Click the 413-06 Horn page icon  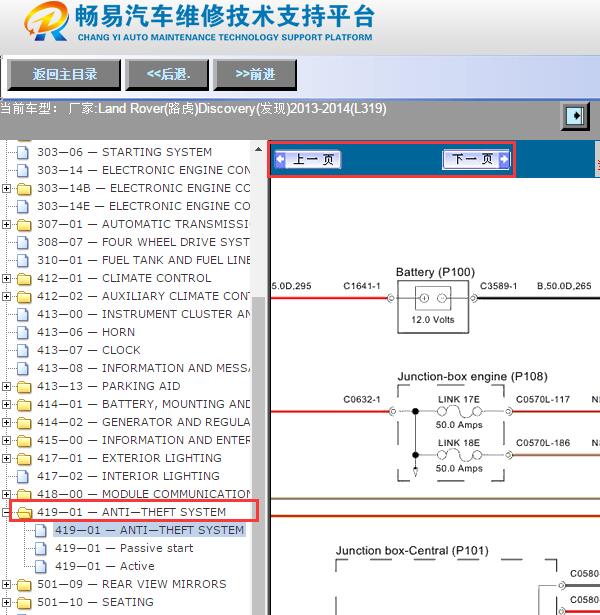pos(23,333)
